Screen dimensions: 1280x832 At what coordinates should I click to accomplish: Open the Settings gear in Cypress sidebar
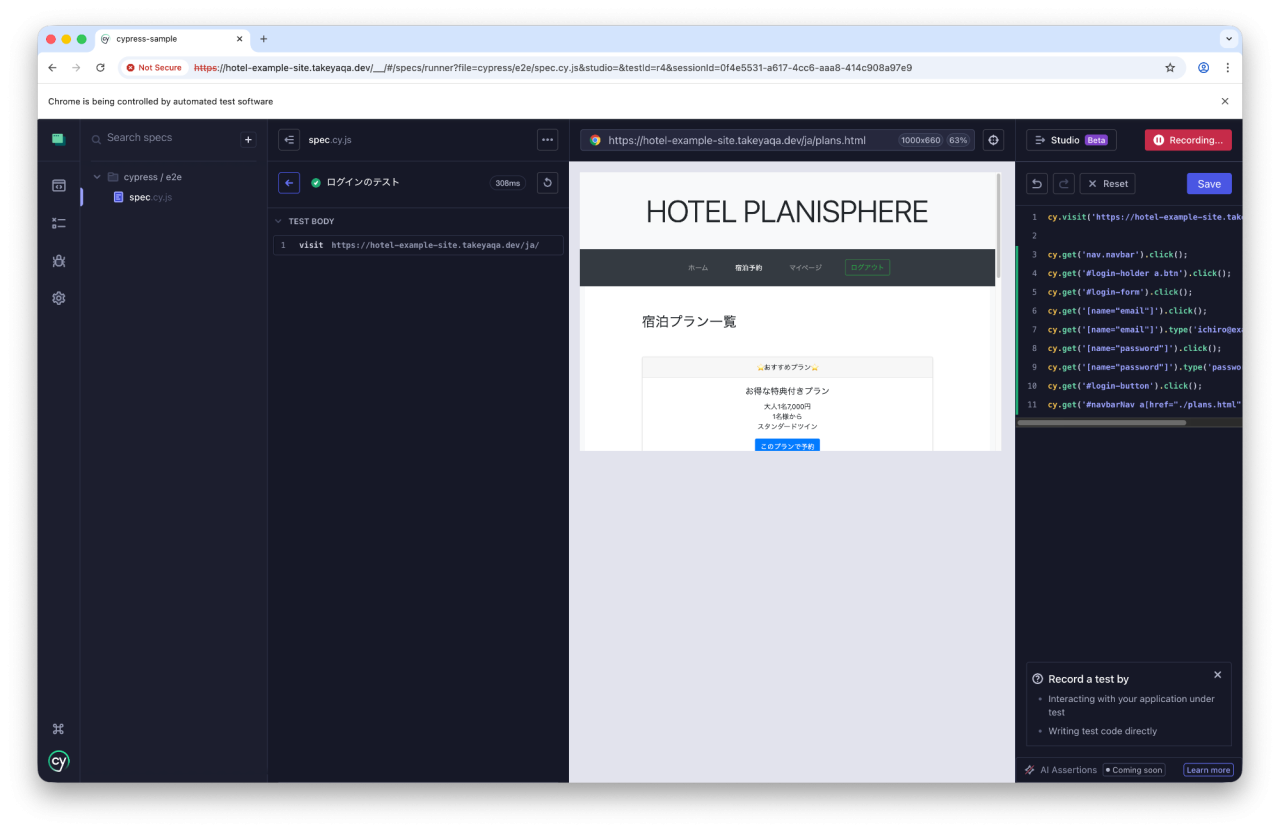[x=59, y=298]
